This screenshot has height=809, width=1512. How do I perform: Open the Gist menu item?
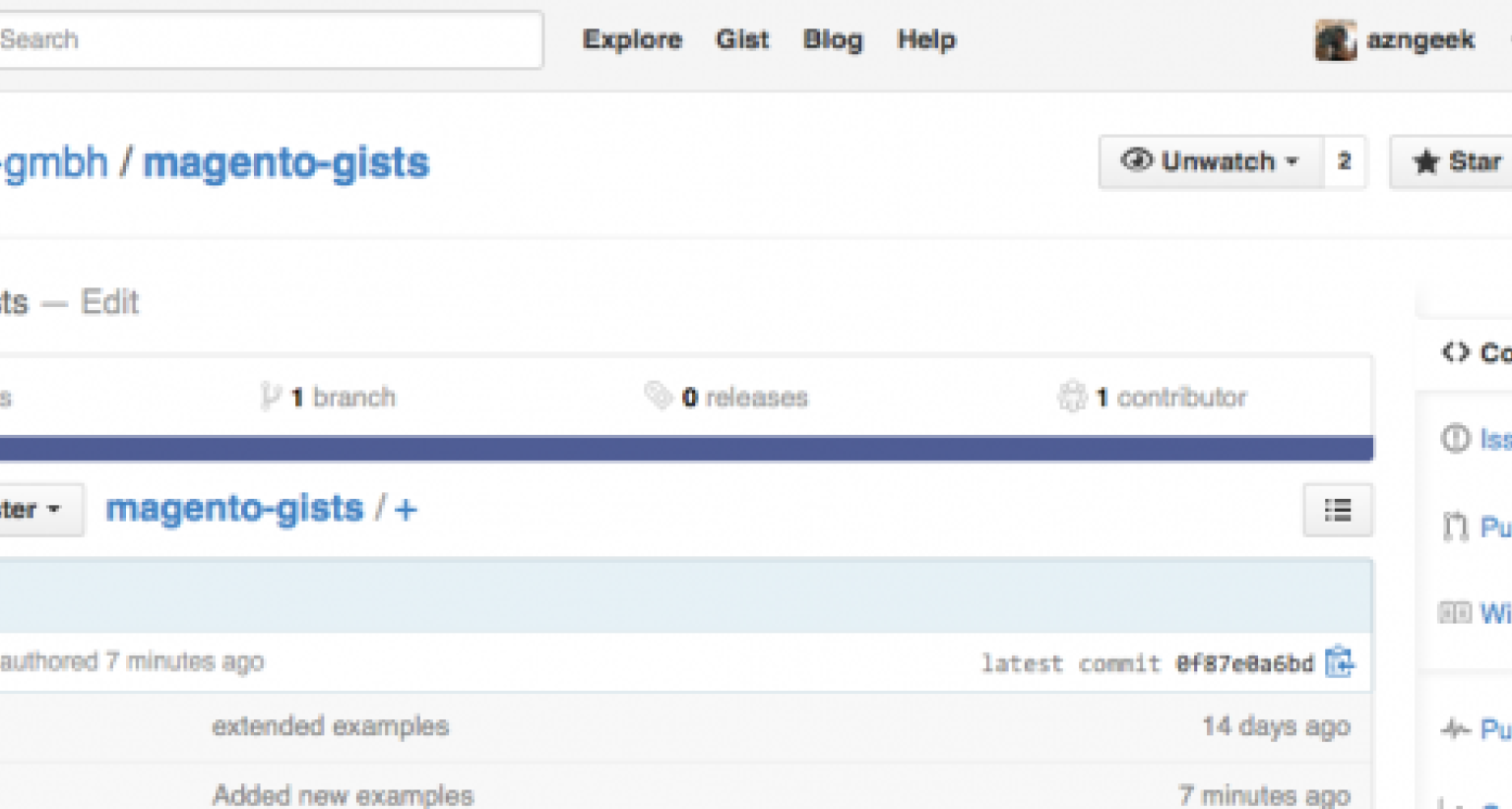tap(742, 39)
